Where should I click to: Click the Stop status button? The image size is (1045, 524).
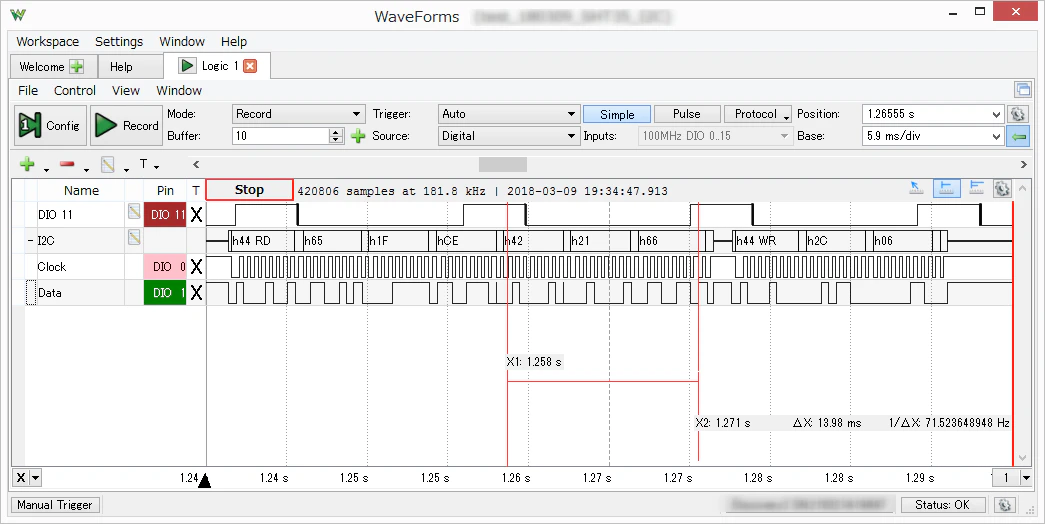click(x=249, y=190)
